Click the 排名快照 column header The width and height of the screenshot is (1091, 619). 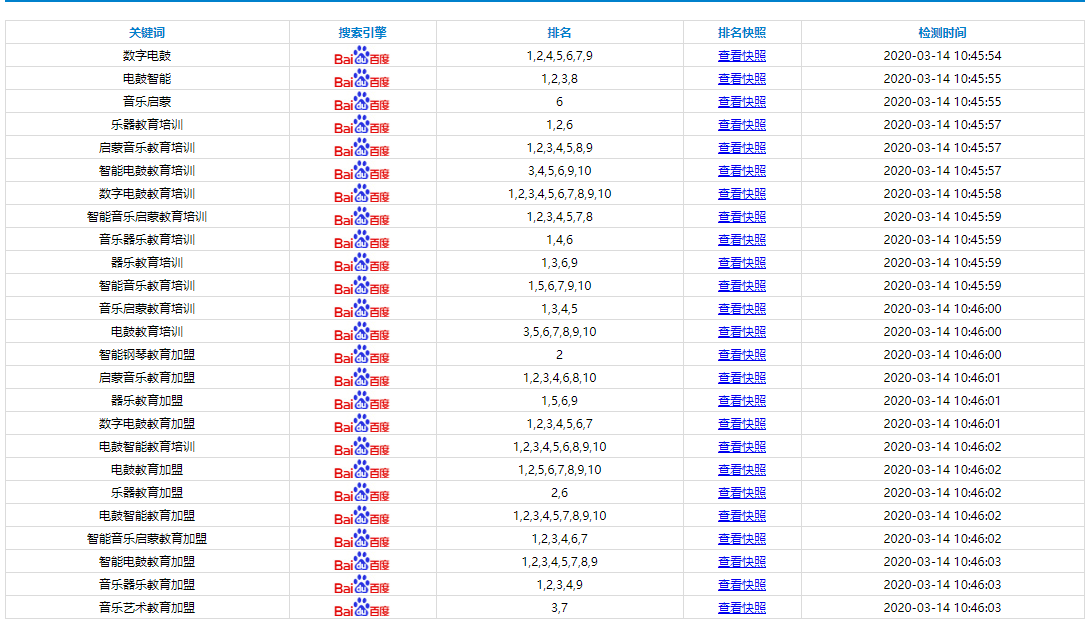tap(742, 33)
